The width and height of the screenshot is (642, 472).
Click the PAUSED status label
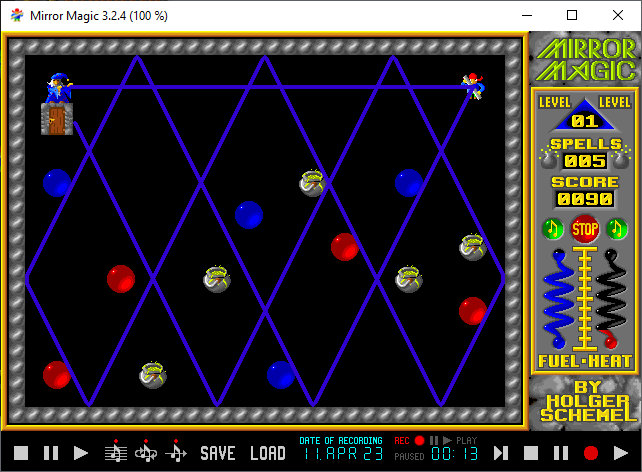coord(409,456)
